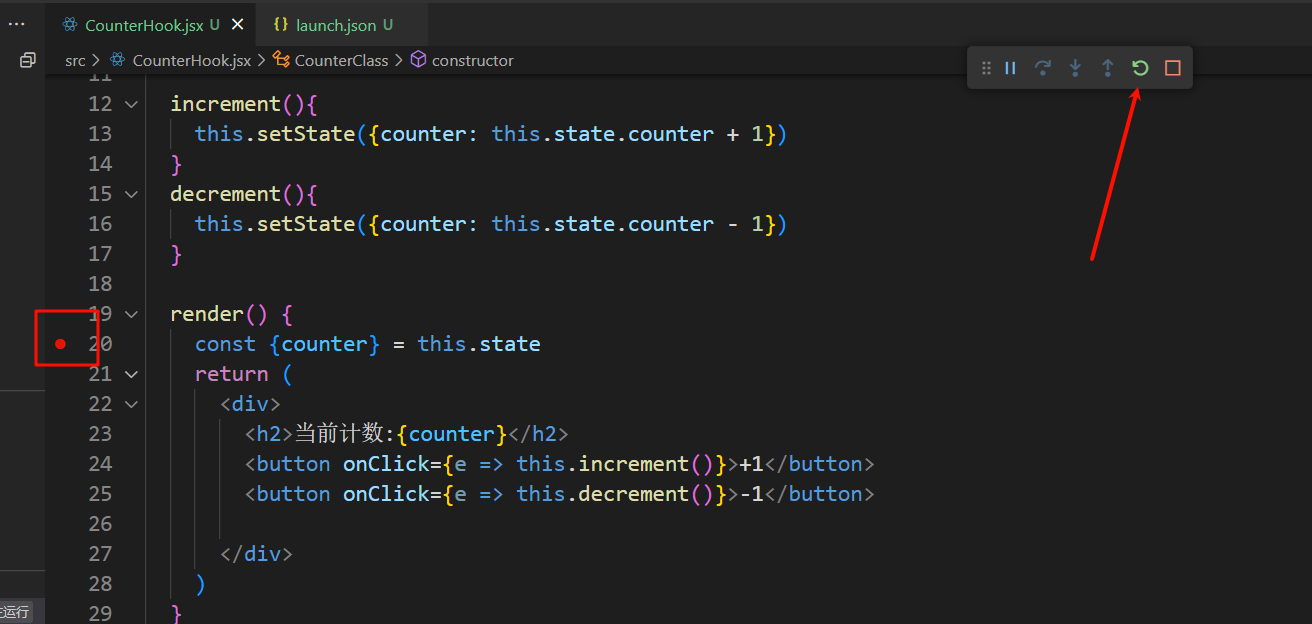Screen dimensions: 1312x624
Task: Click this.decrement() in the onClick on line 25
Action: [x=615, y=494]
